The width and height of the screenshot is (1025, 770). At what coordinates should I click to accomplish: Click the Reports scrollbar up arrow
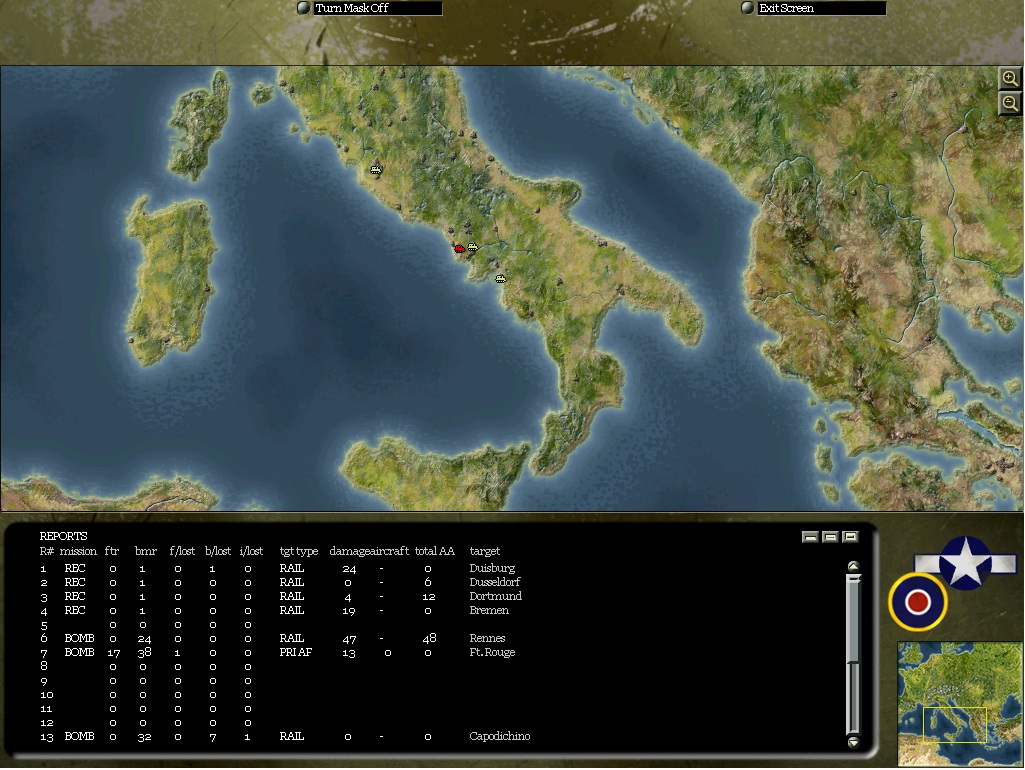[853, 566]
